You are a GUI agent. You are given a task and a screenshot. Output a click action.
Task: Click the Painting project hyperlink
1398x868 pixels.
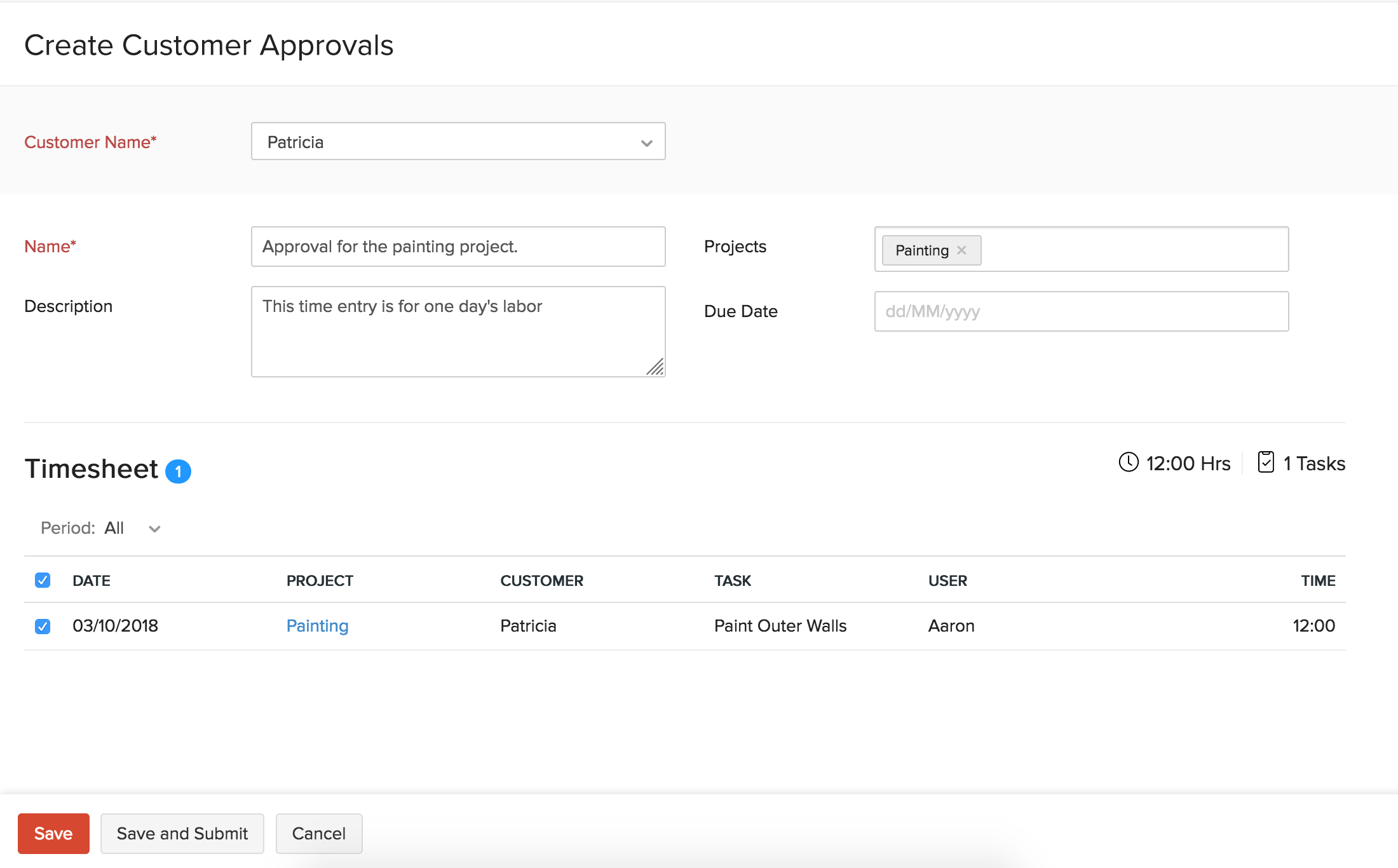(x=317, y=626)
